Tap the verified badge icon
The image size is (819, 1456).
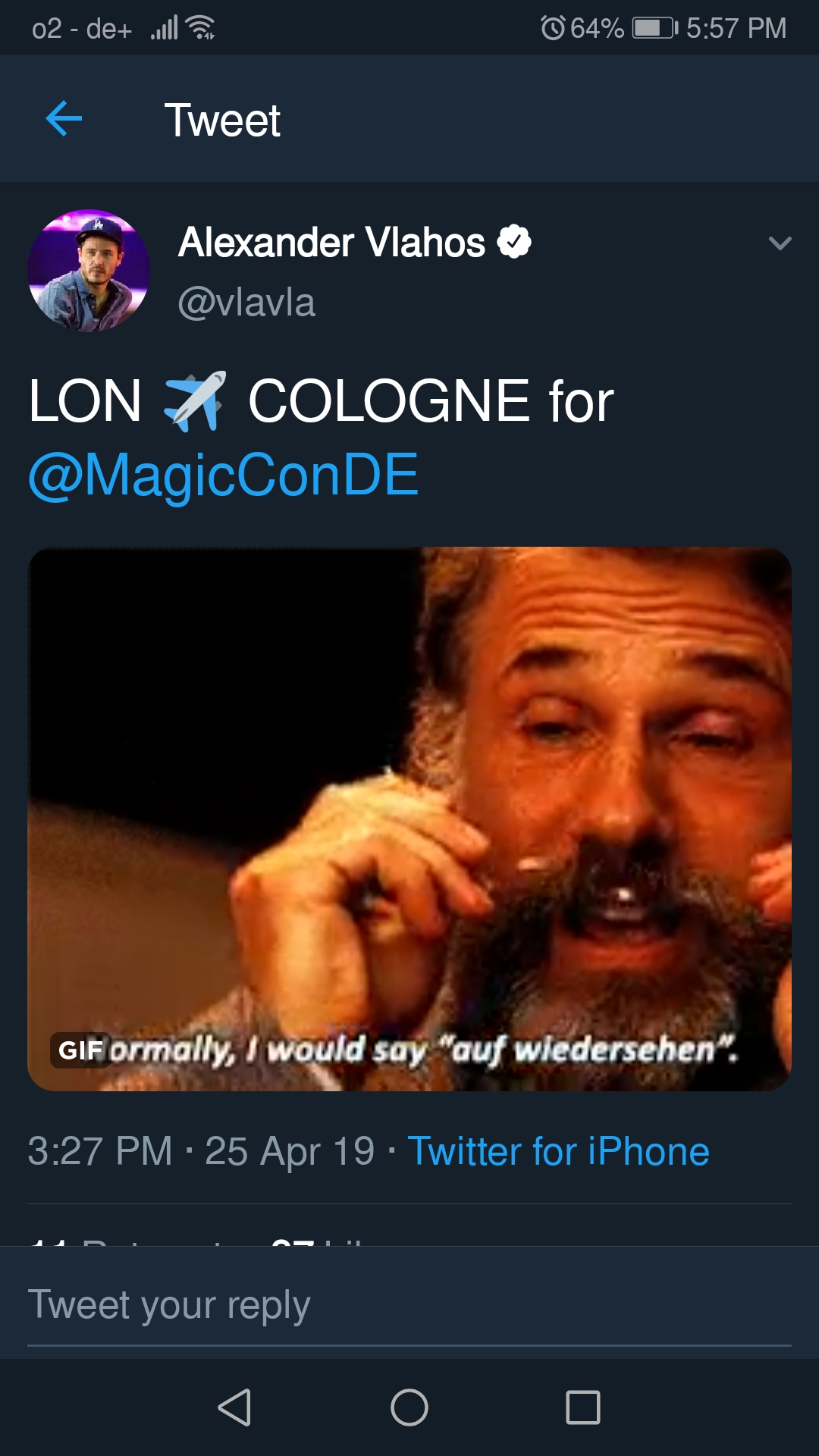coord(514,242)
